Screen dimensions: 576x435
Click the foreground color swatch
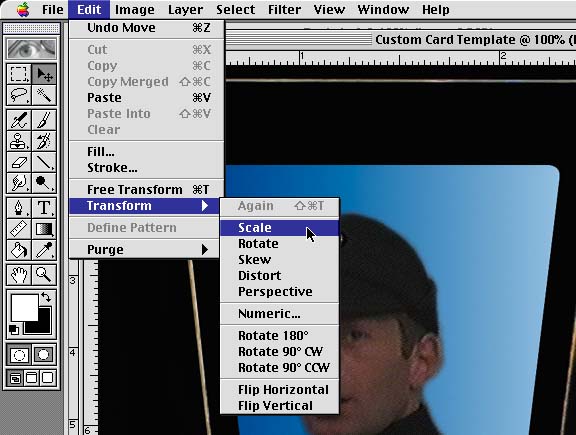(24, 308)
